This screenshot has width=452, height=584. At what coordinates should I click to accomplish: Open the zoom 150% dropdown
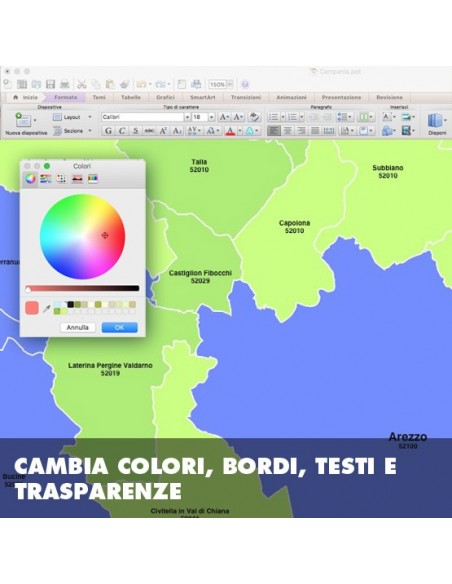click(x=230, y=85)
